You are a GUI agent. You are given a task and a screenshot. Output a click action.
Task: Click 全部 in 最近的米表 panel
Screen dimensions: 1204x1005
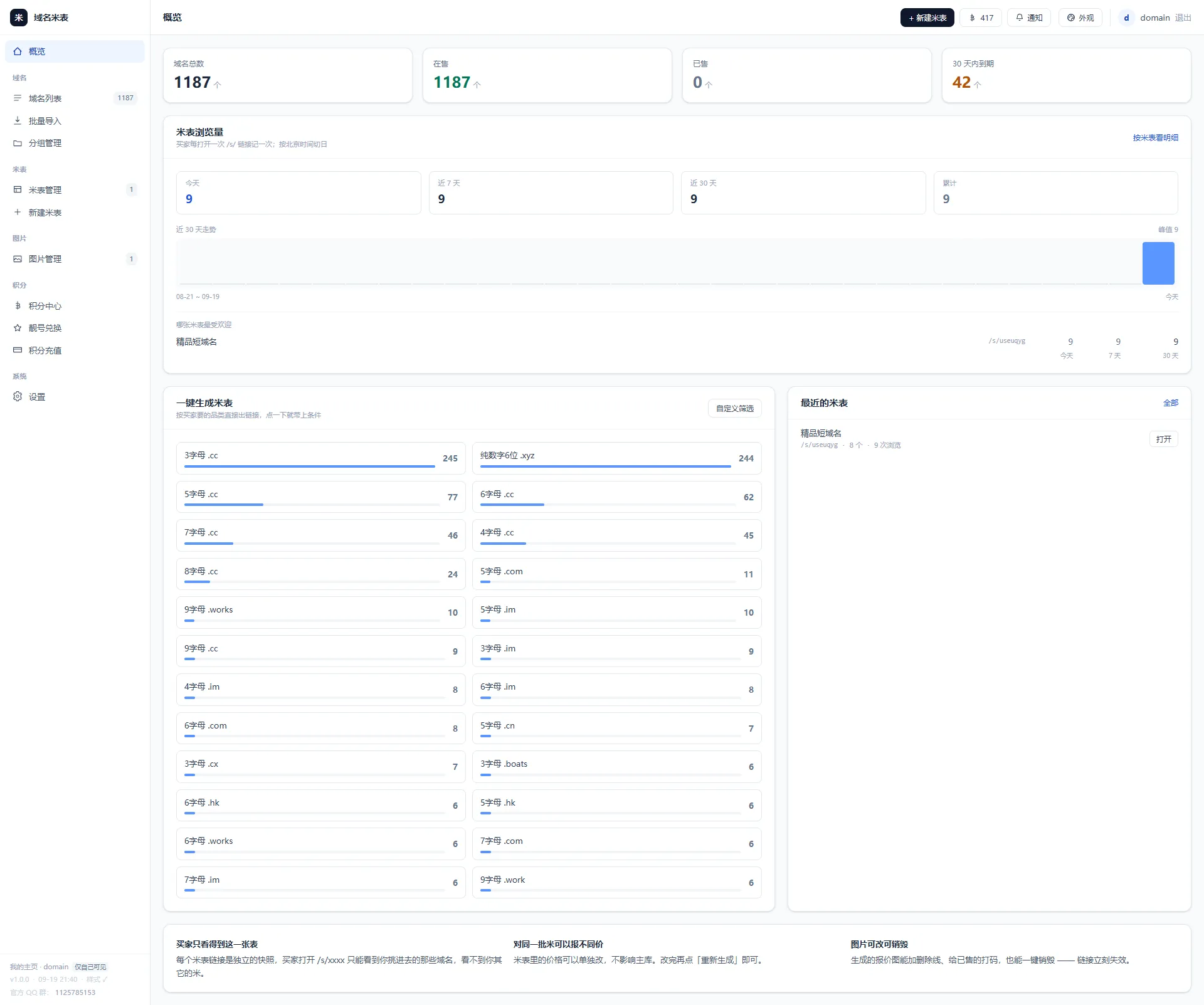(x=1171, y=403)
